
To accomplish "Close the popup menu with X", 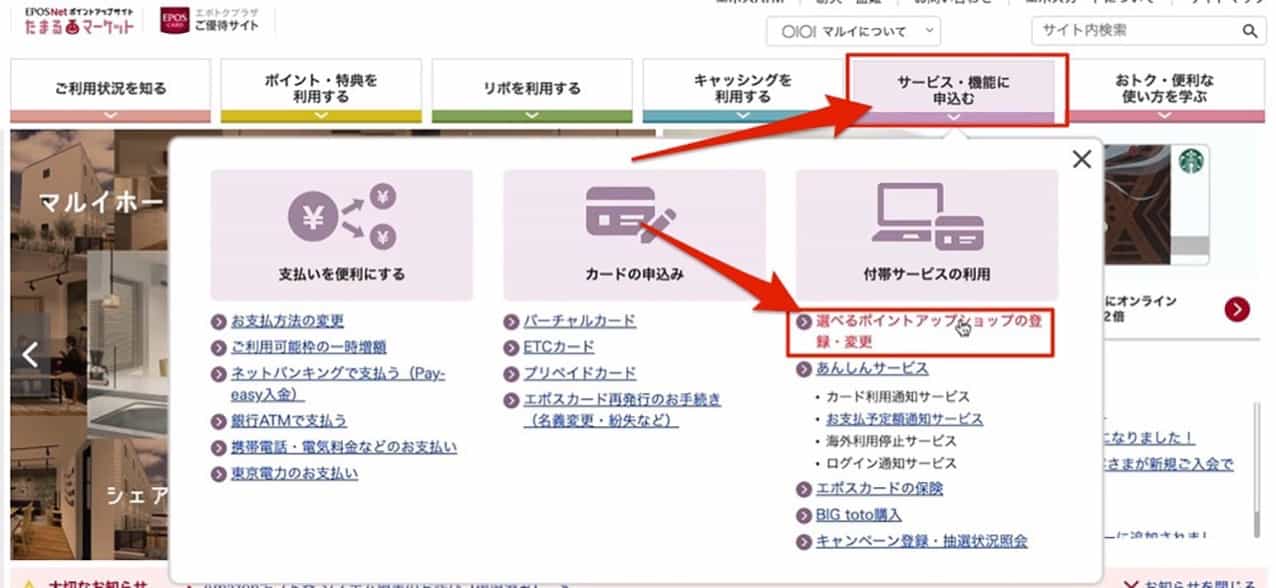I will 1081,158.
